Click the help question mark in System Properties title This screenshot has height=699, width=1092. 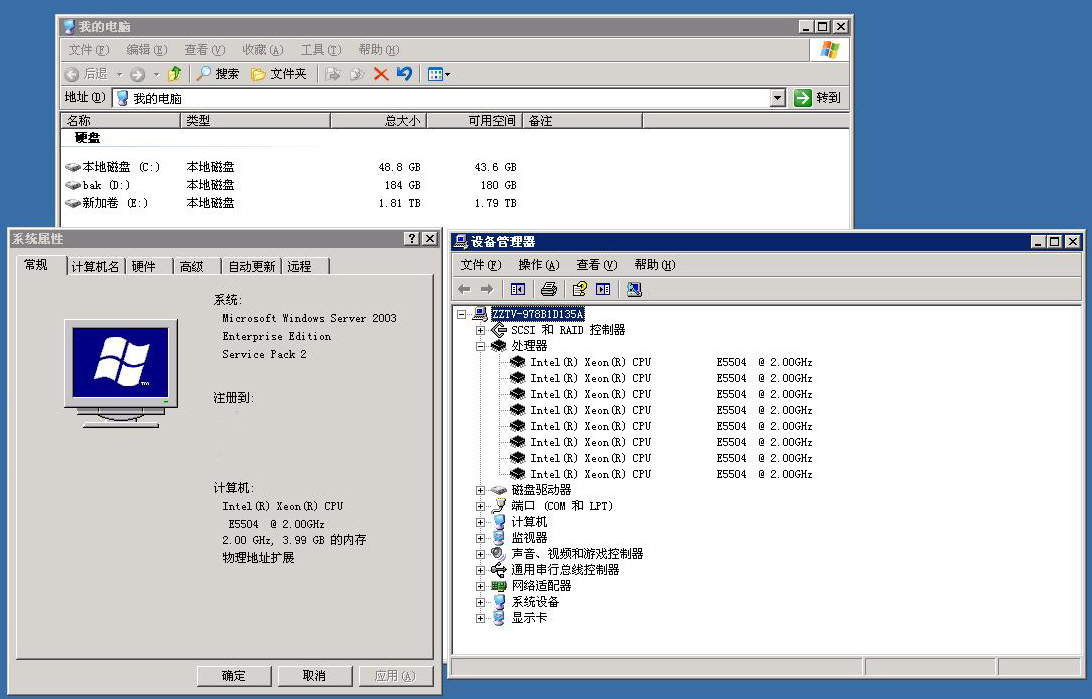[412, 239]
